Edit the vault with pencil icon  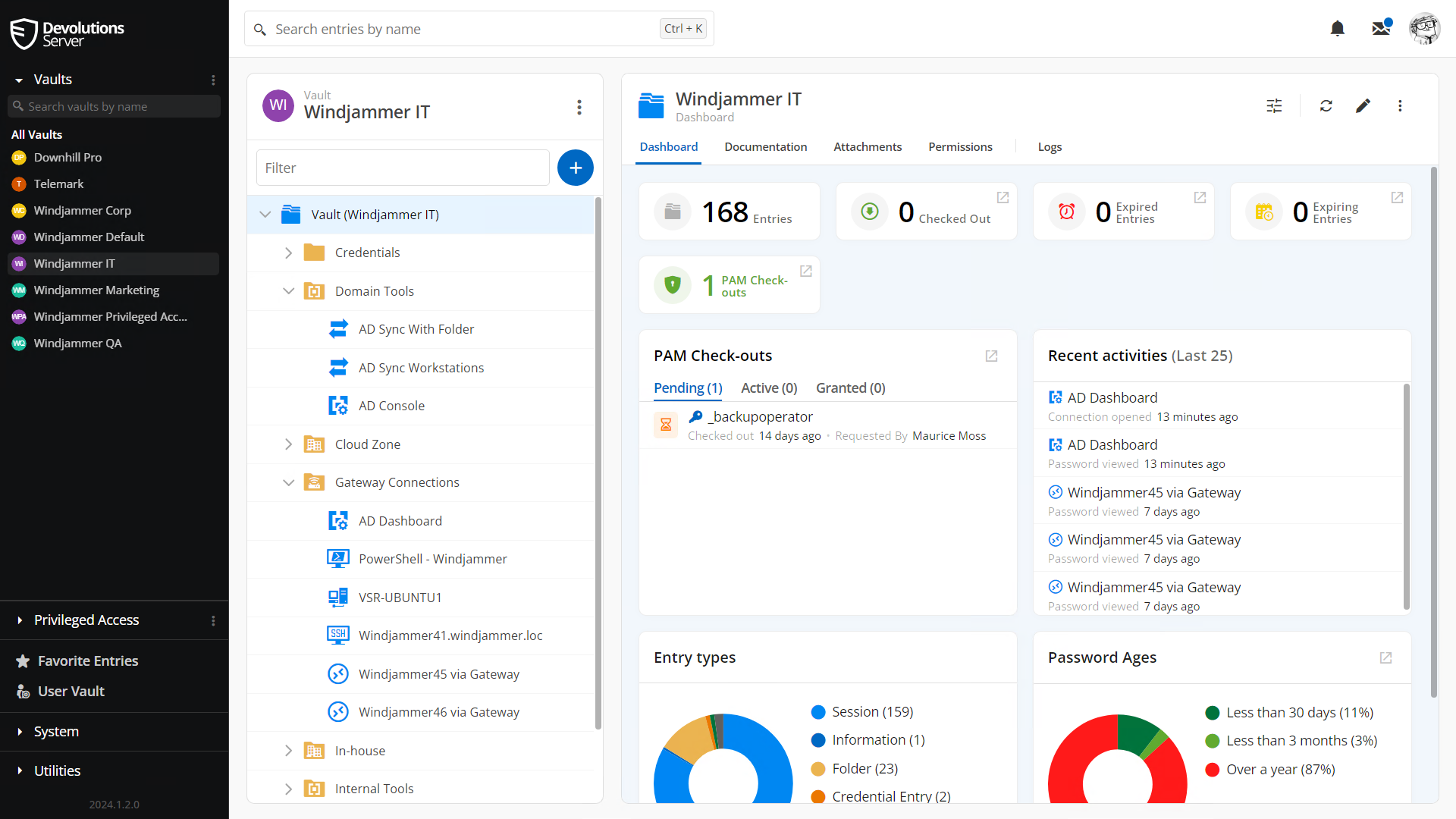[x=1363, y=106]
